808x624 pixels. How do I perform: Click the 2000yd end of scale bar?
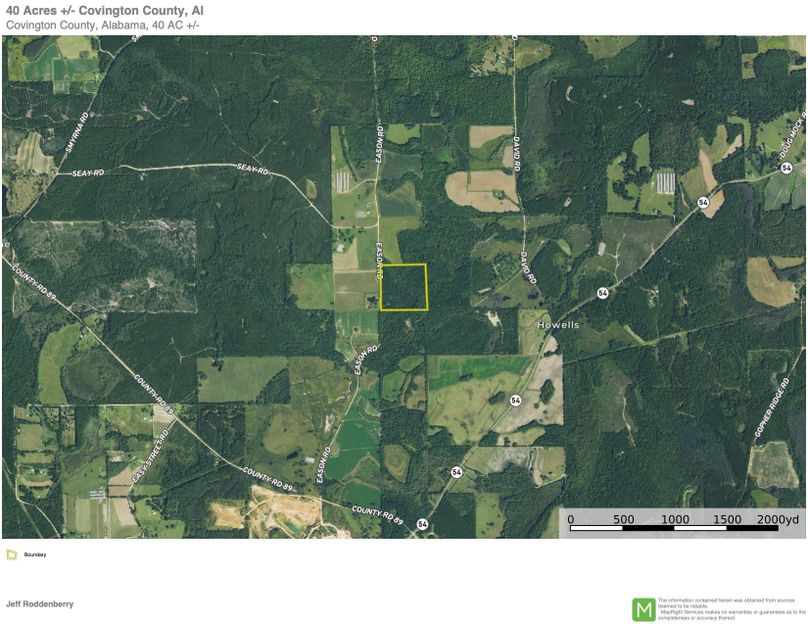point(776,519)
